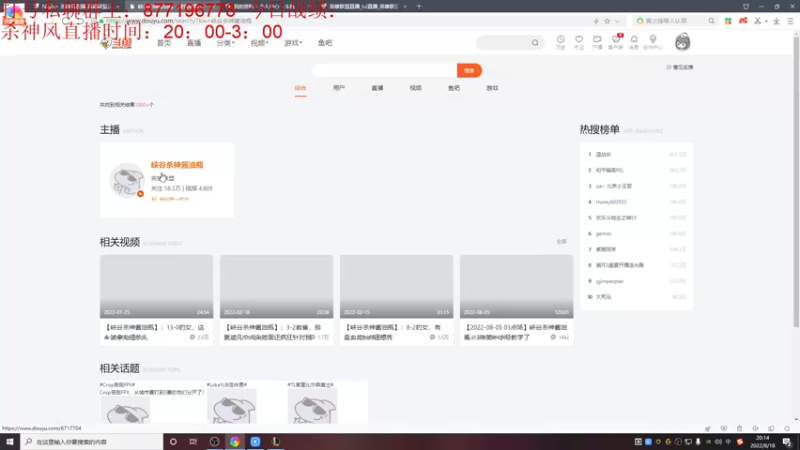Expand the 分类 category dropdown
The width and height of the screenshot is (800, 450).
point(226,43)
